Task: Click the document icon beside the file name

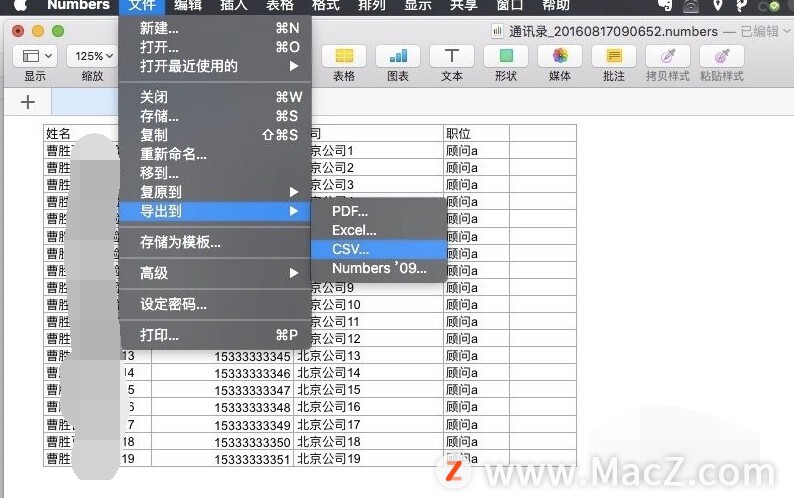Action: [x=497, y=31]
